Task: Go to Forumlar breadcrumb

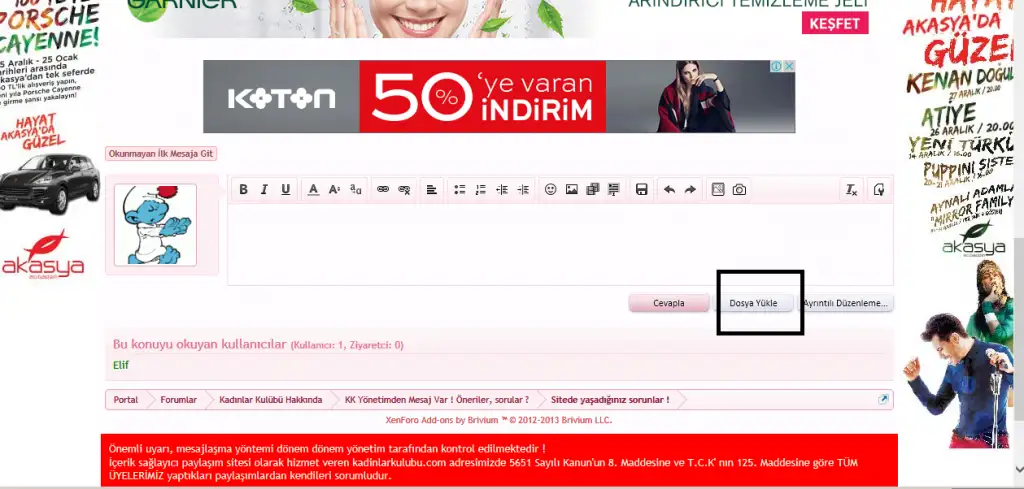Action: 178,400
